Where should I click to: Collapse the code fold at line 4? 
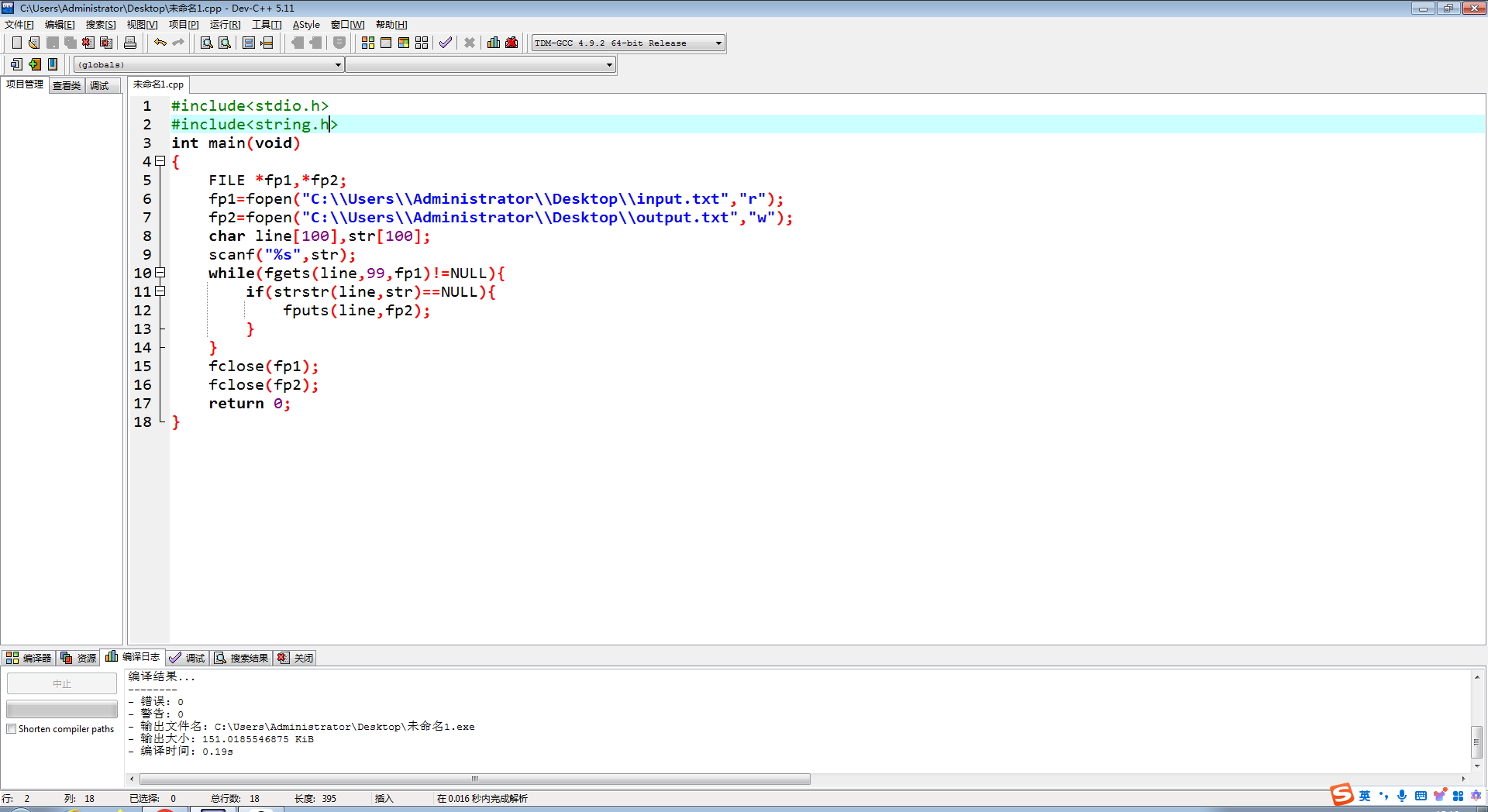160,161
